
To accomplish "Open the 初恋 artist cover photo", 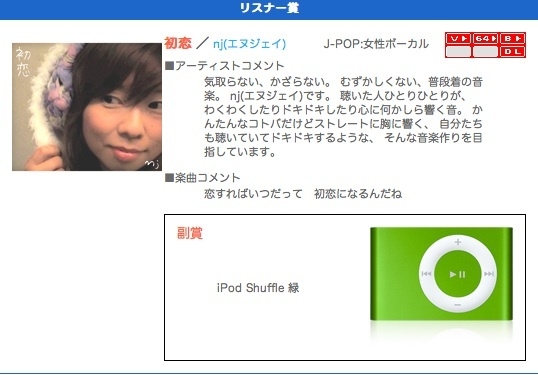I will click(87, 107).
